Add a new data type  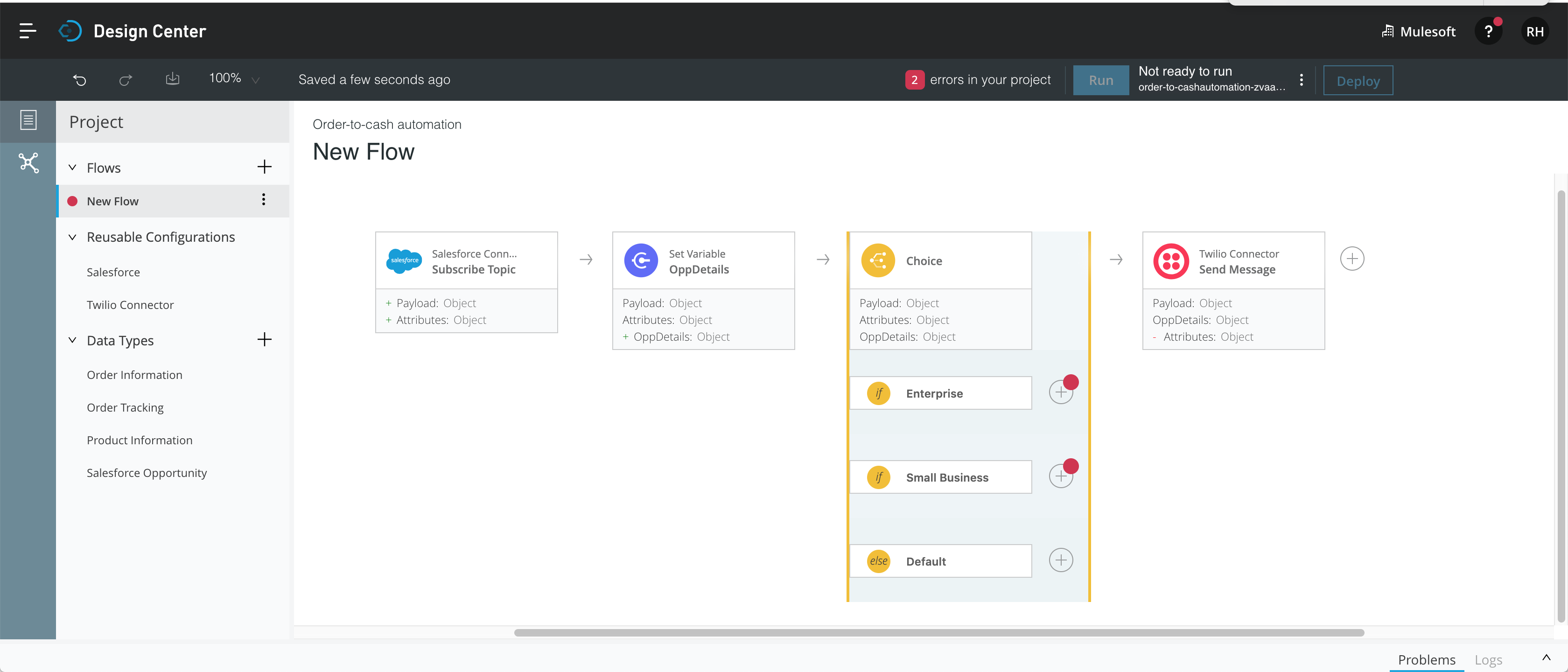264,340
